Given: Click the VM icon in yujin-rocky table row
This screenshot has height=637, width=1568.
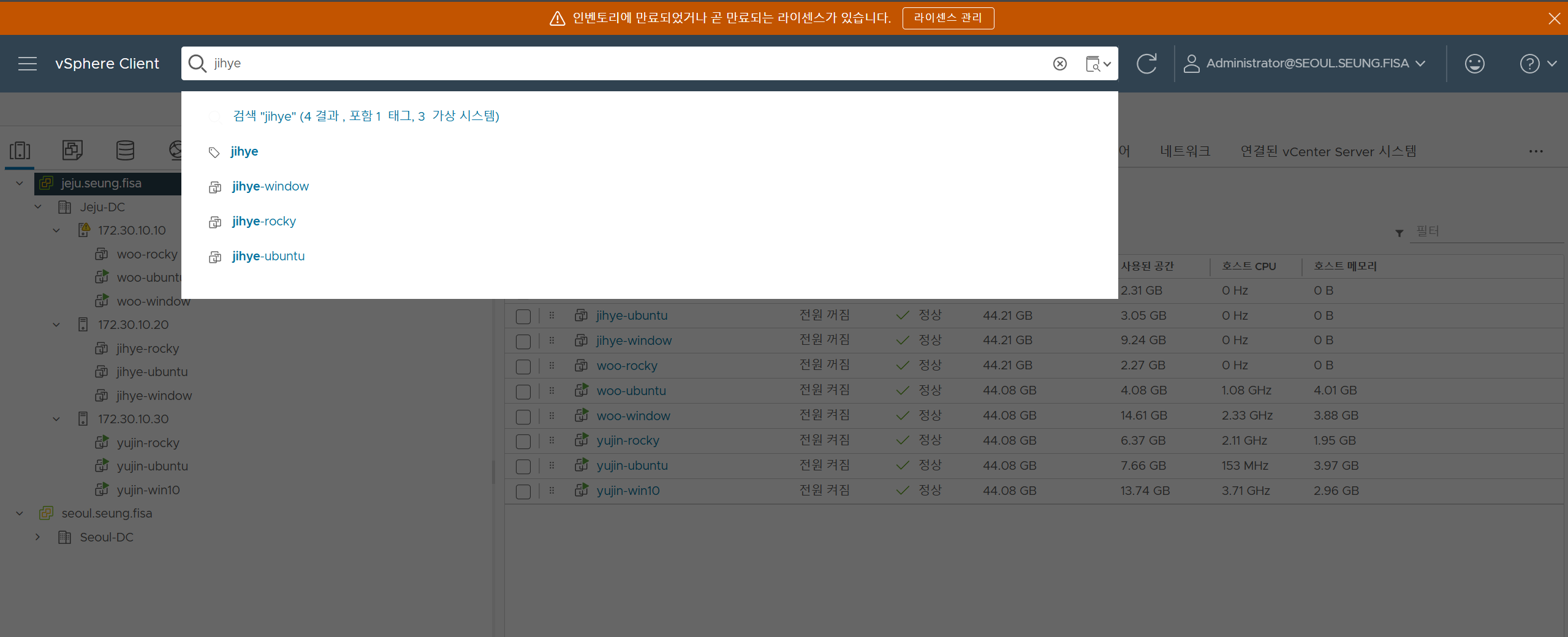Looking at the screenshot, I should [x=581, y=440].
